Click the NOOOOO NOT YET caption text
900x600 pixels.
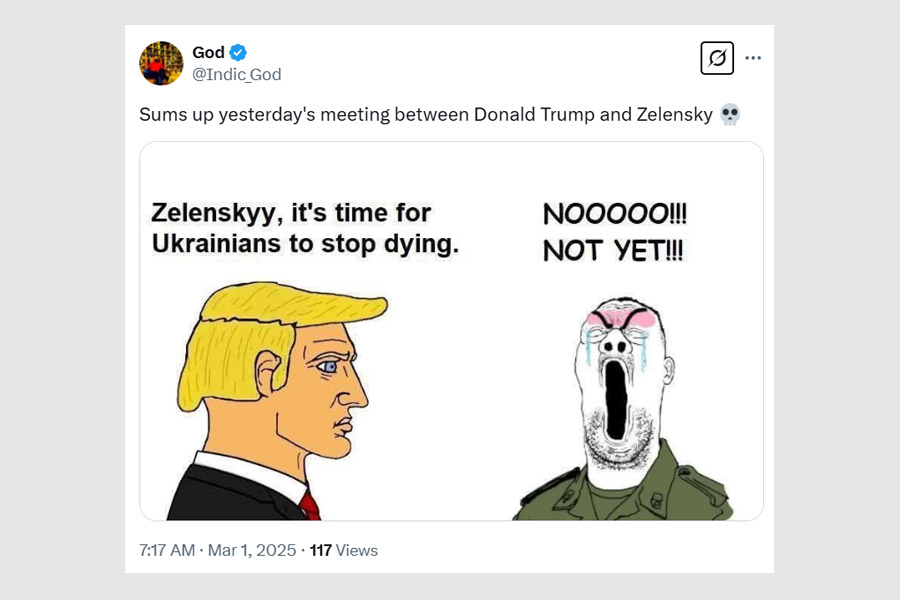click(614, 231)
